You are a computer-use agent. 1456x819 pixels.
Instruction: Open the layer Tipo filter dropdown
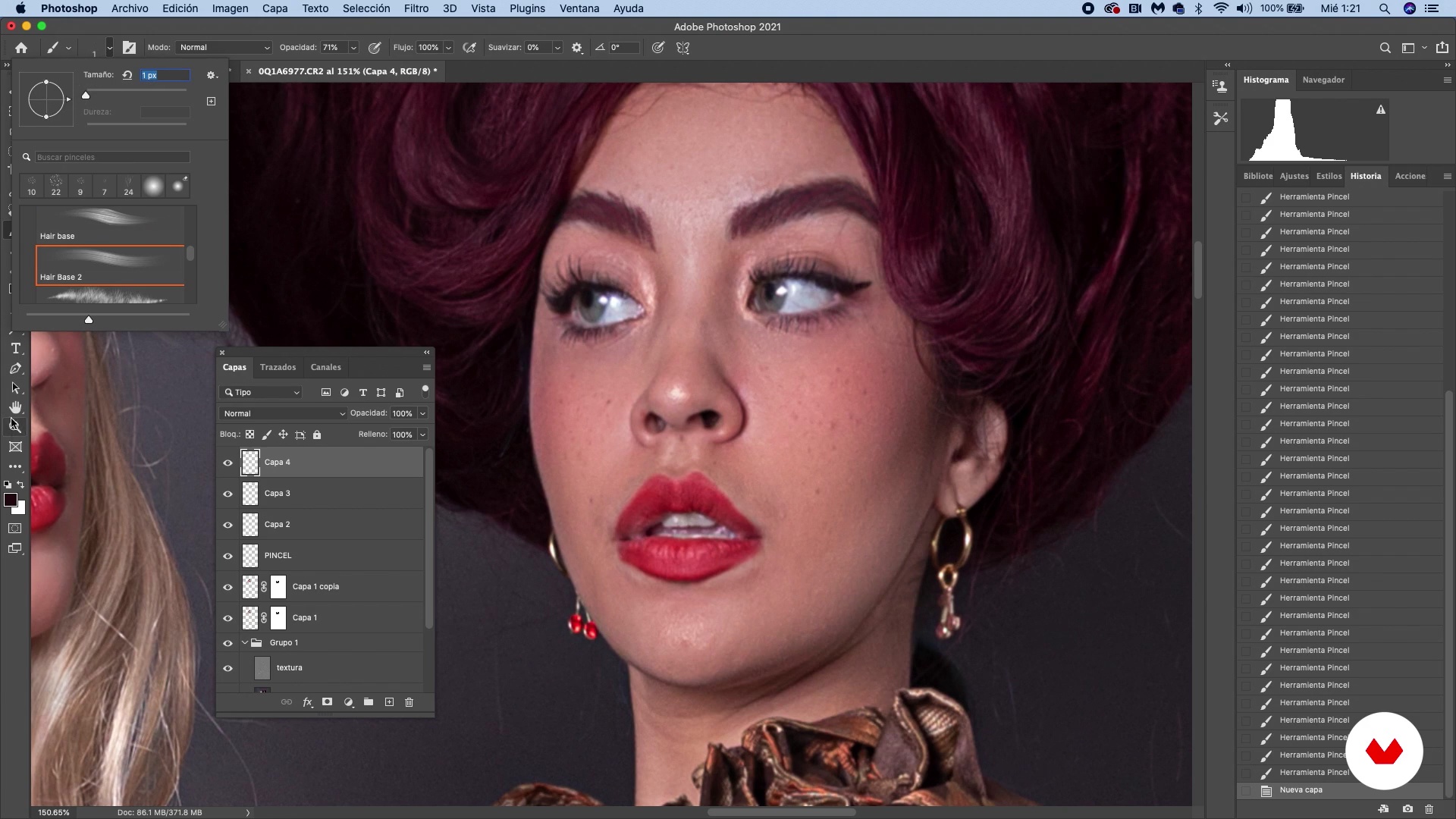coord(262,393)
